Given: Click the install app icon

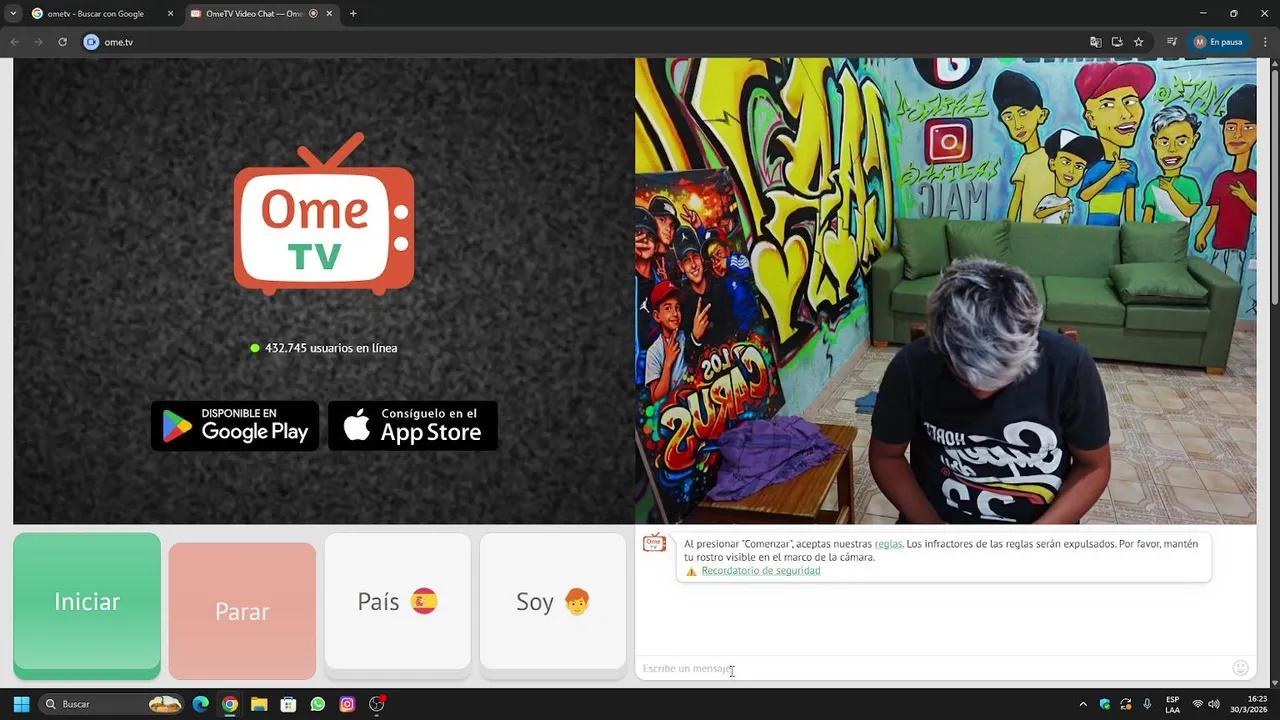Looking at the screenshot, I should tap(1117, 42).
